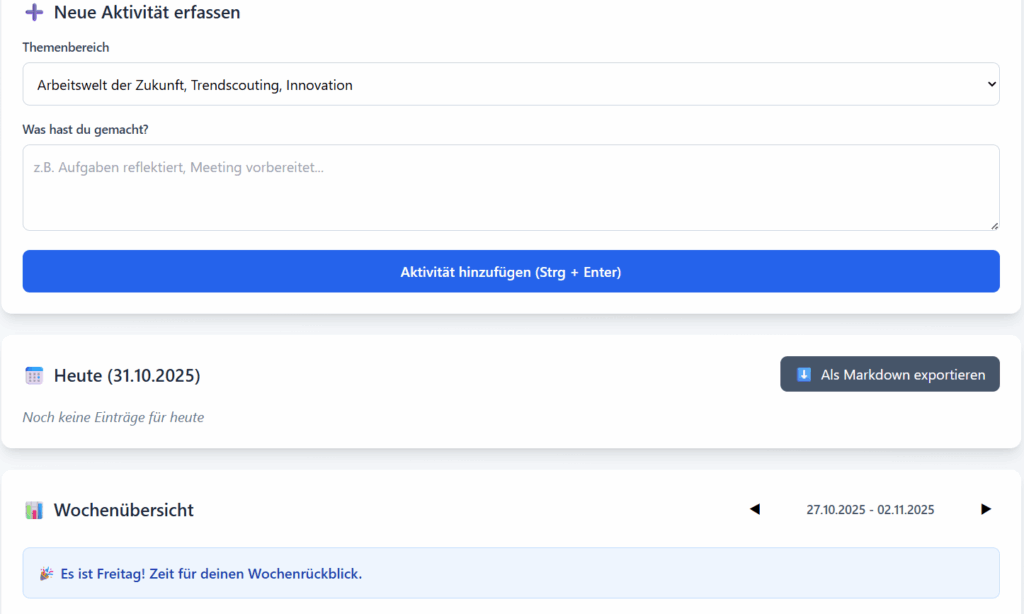Click the Themenbereich field label
This screenshot has height=614, width=1024.
(66, 47)
